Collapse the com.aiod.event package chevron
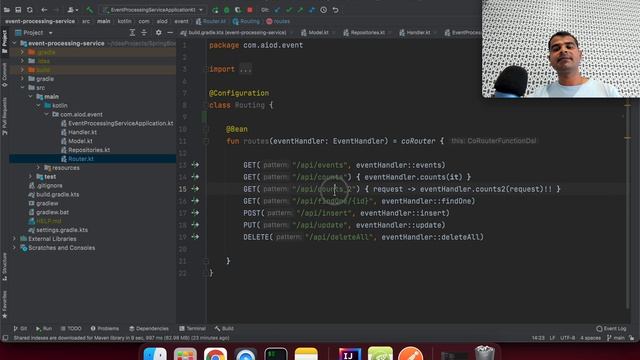Screen dimensions: 640x360 (47, 115)
